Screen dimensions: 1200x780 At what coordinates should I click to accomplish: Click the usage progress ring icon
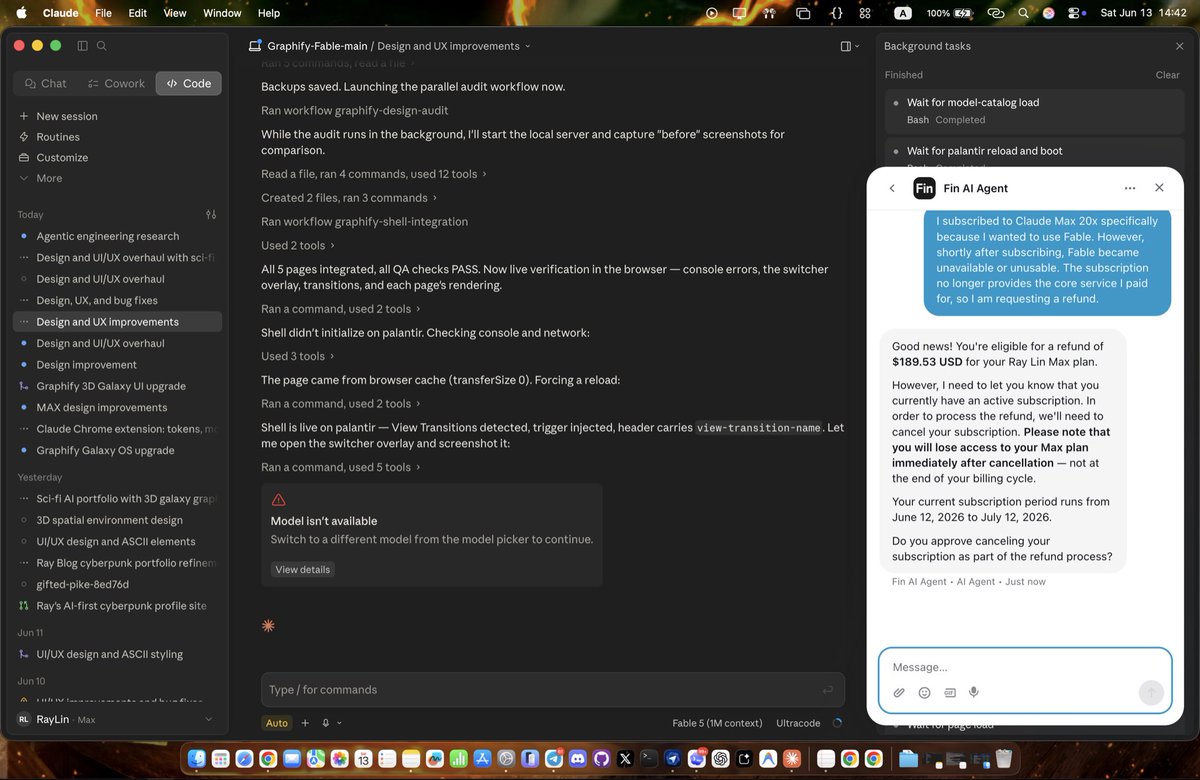click(x=837, y=723)
